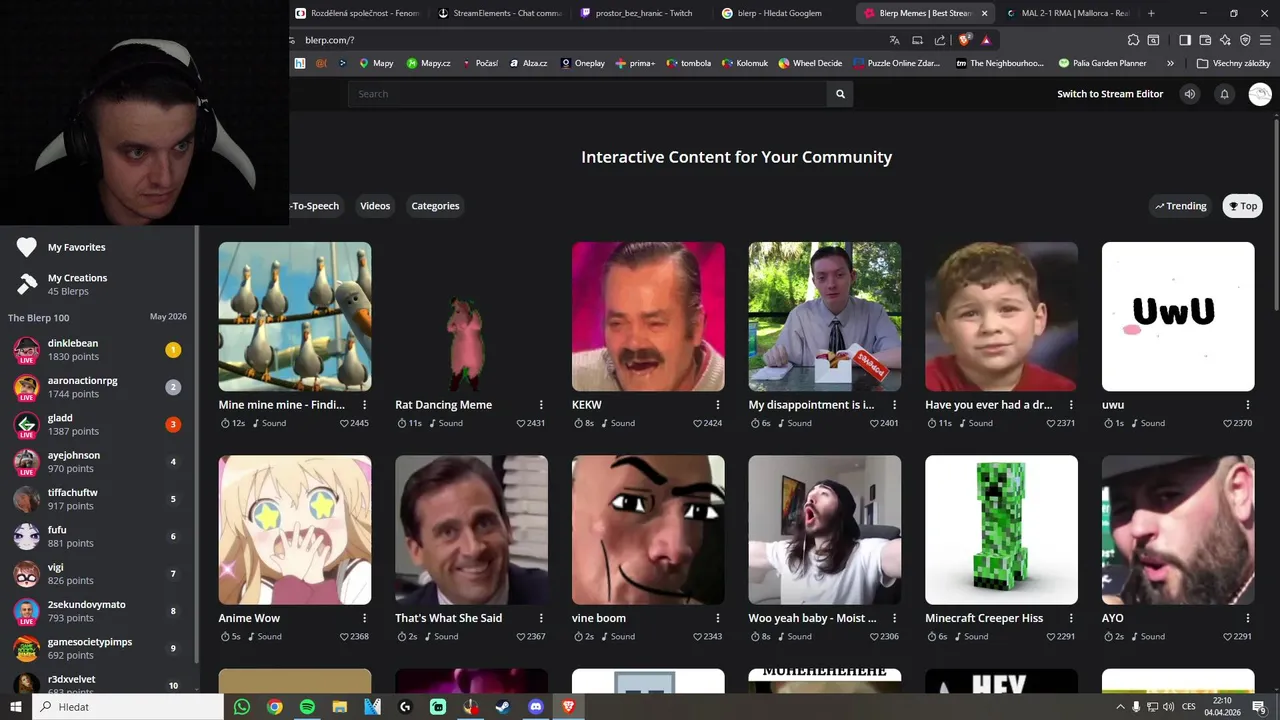Click Switch to Stream Editor
This screenshot has height=720, width=1280.
[1110, 94]
